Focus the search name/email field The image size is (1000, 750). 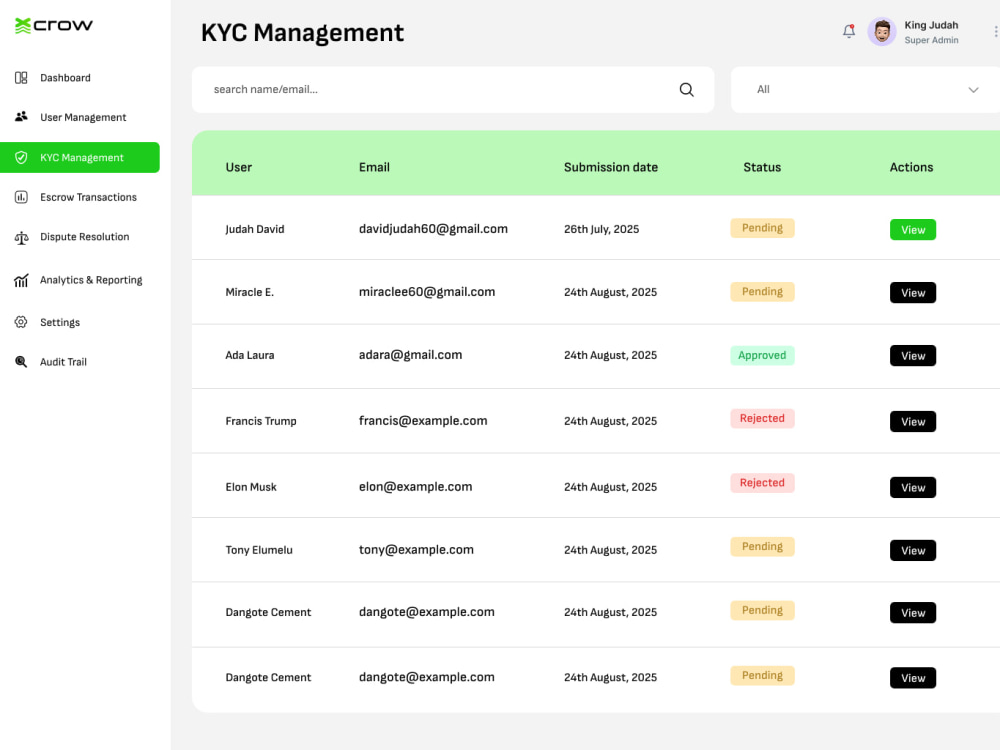(453, 90)
